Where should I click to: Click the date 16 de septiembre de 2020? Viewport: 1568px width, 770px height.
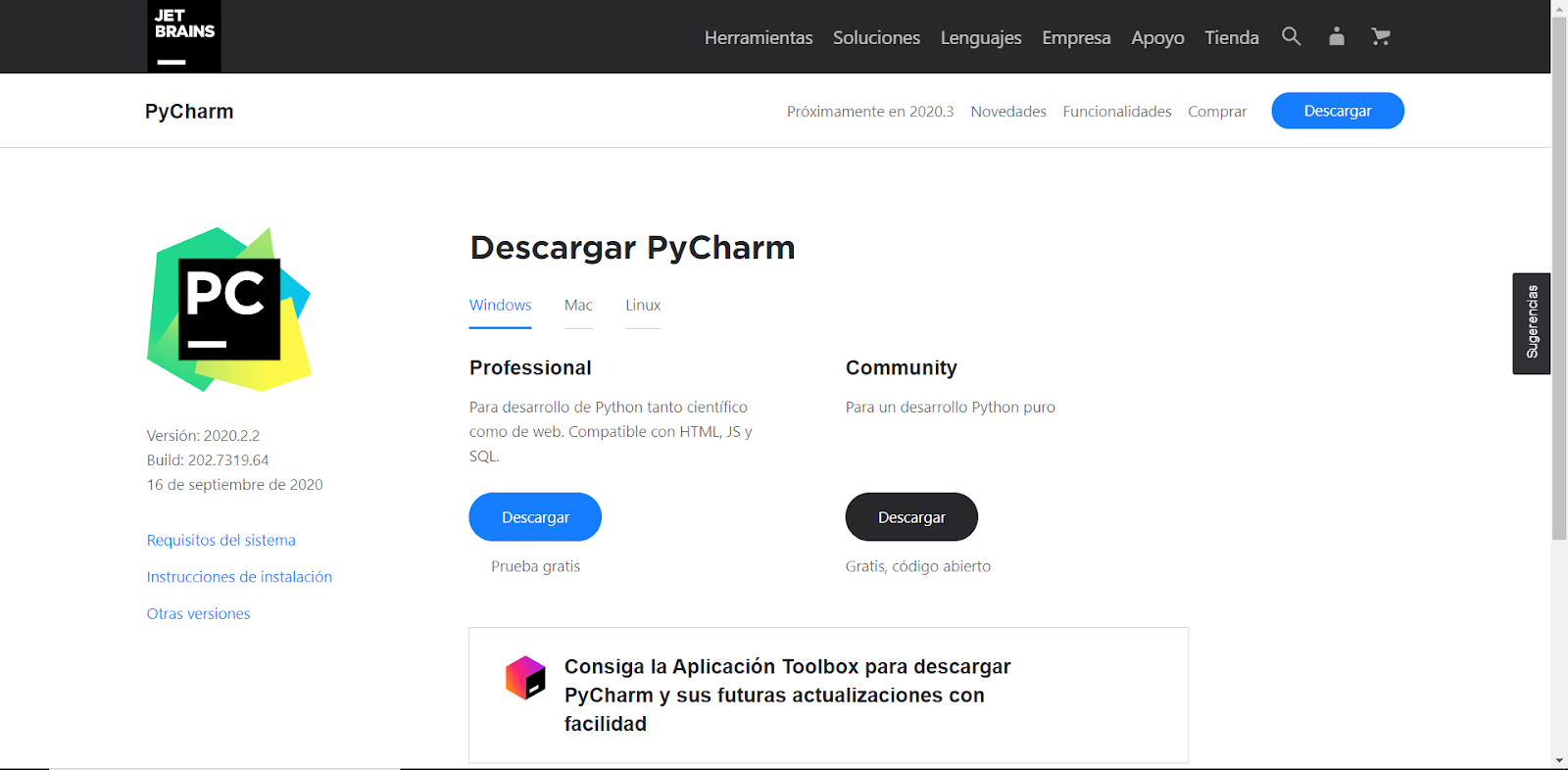click(x=235, y=485)
